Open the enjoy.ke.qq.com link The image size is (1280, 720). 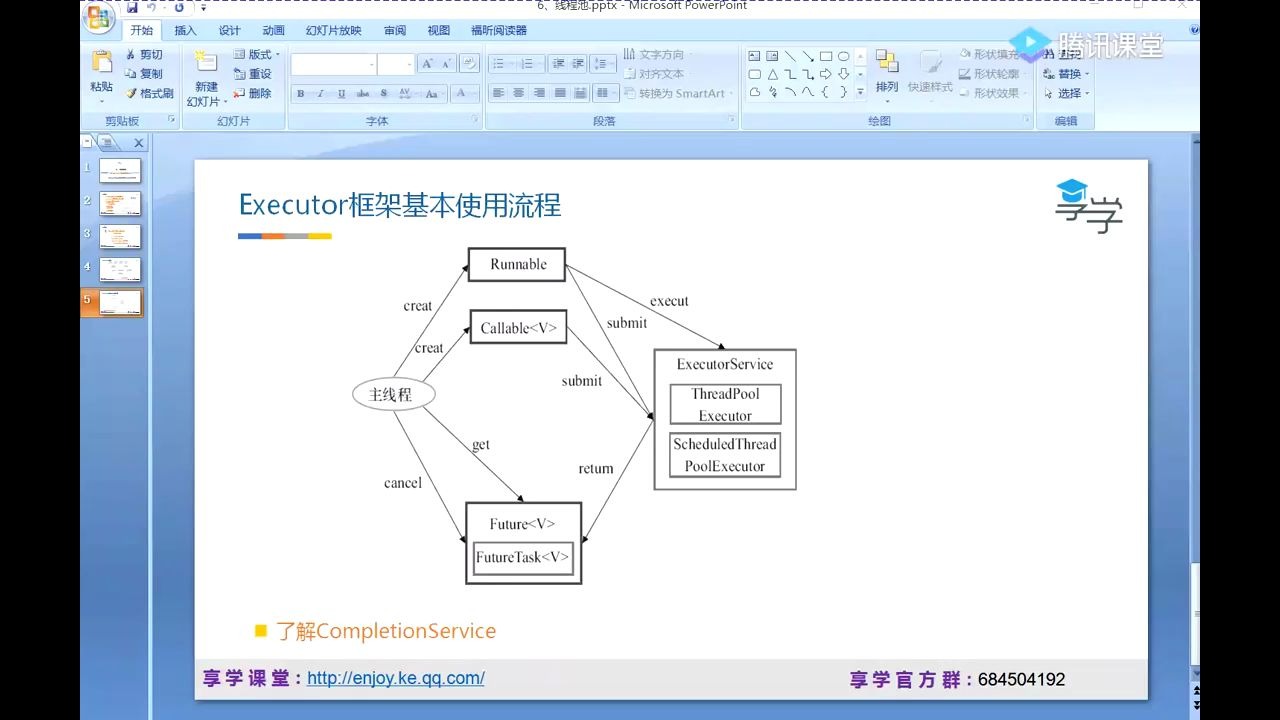click(396, 678)
